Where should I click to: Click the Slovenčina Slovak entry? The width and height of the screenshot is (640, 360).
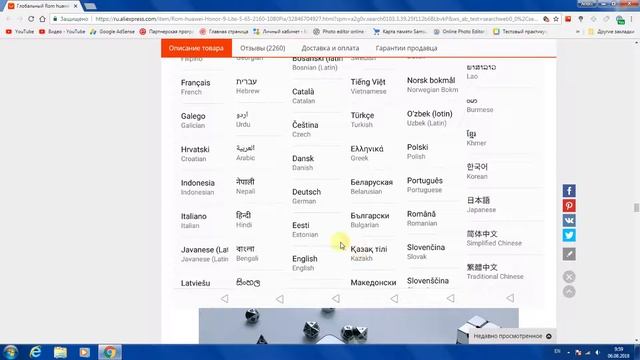click(x=426, y=251)
